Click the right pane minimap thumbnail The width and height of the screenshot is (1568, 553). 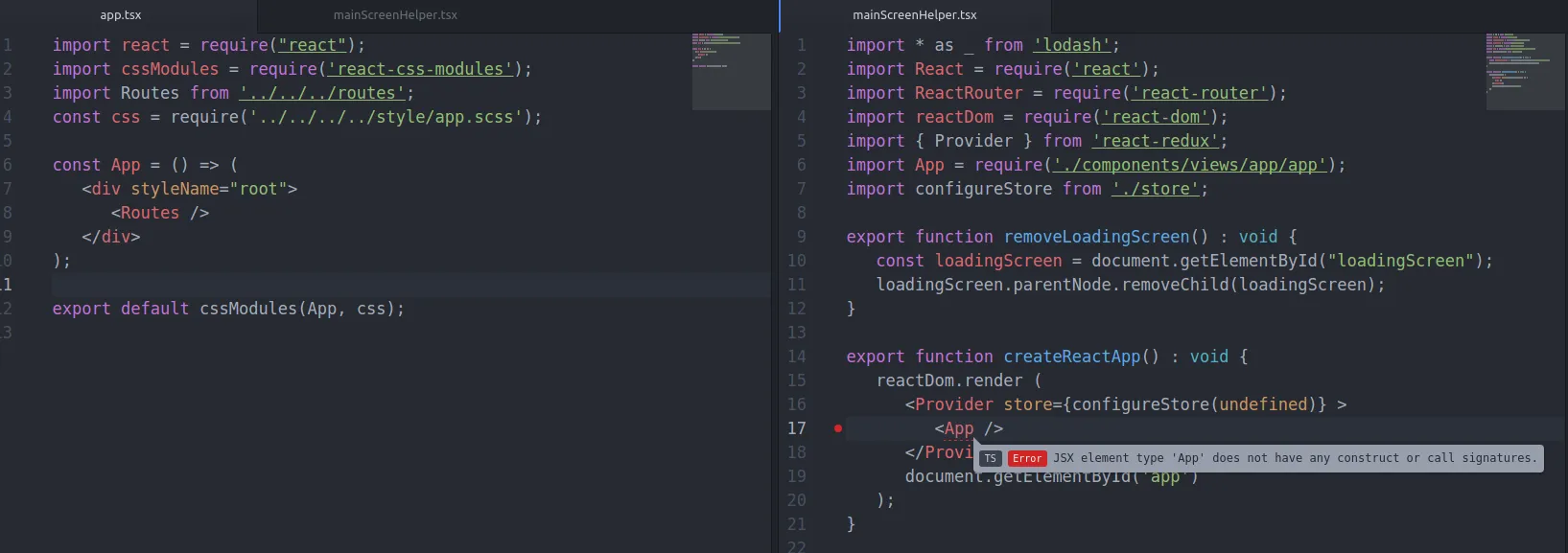1525,71
